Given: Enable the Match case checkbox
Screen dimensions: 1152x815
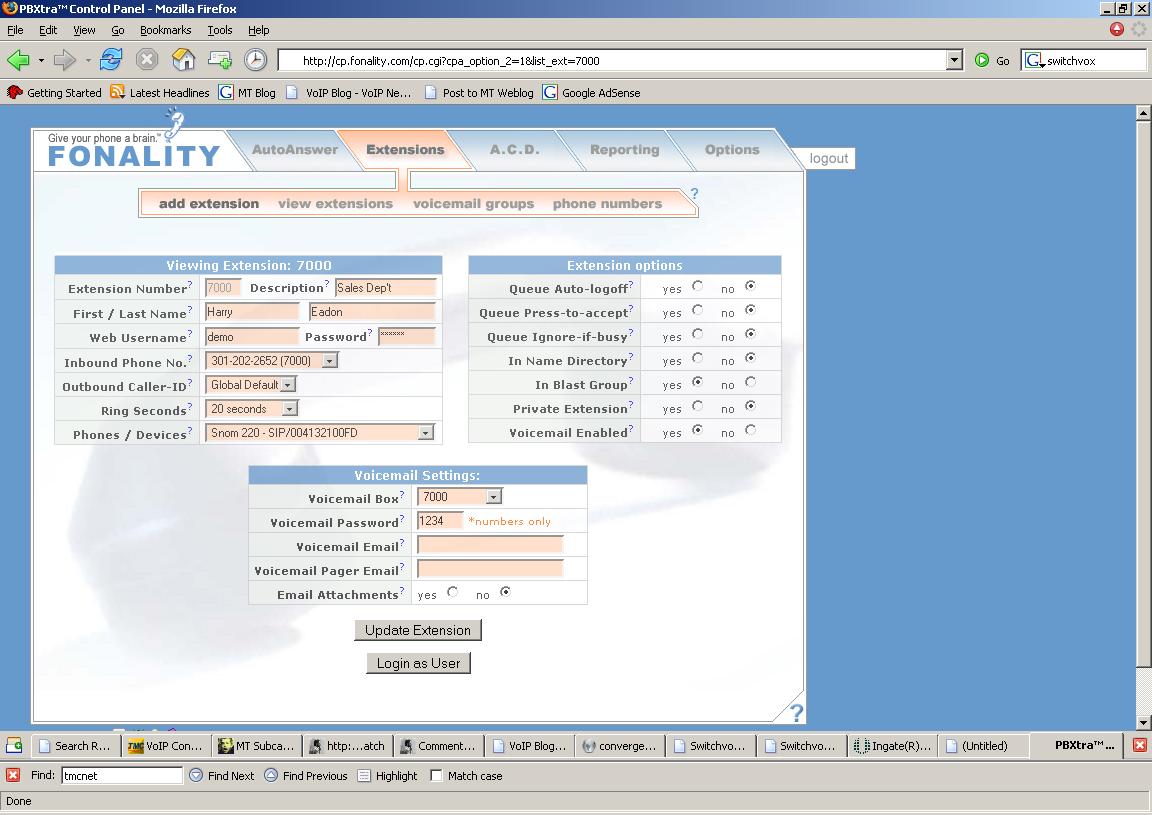Looking at the screenshot, I should pyautogui.click(x=436, y=775).
